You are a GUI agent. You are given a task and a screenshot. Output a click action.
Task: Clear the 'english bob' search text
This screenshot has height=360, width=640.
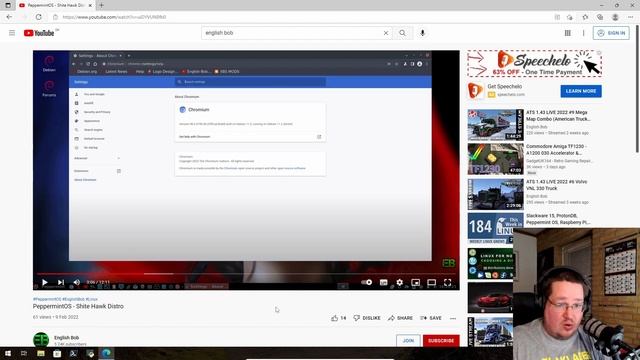[386, 33]
